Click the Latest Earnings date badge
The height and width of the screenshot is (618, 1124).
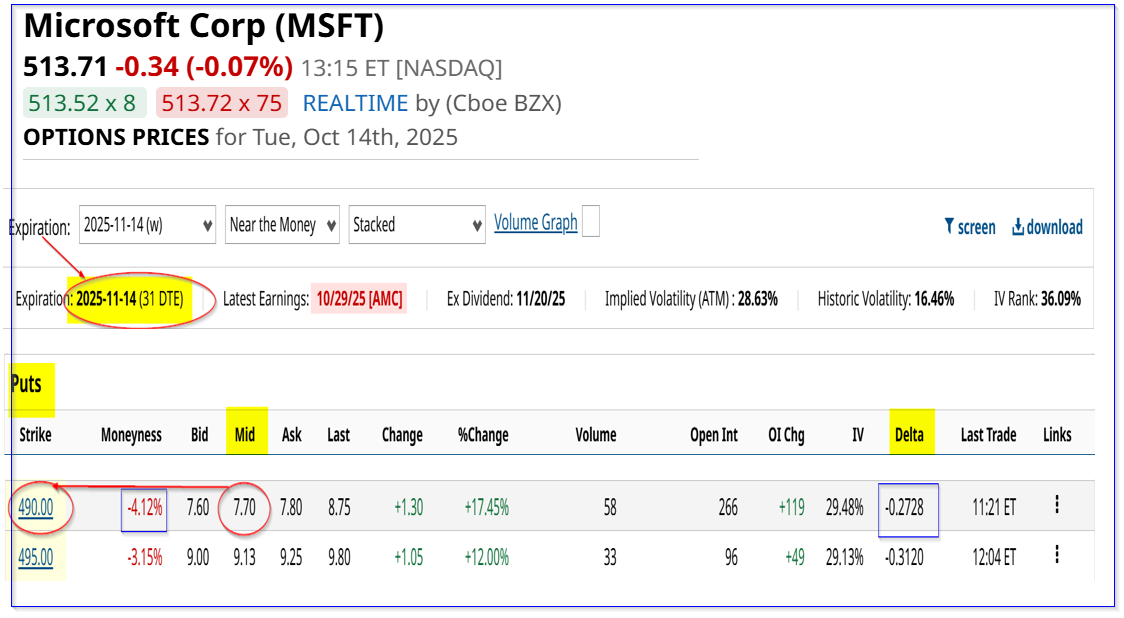point(360,299)
